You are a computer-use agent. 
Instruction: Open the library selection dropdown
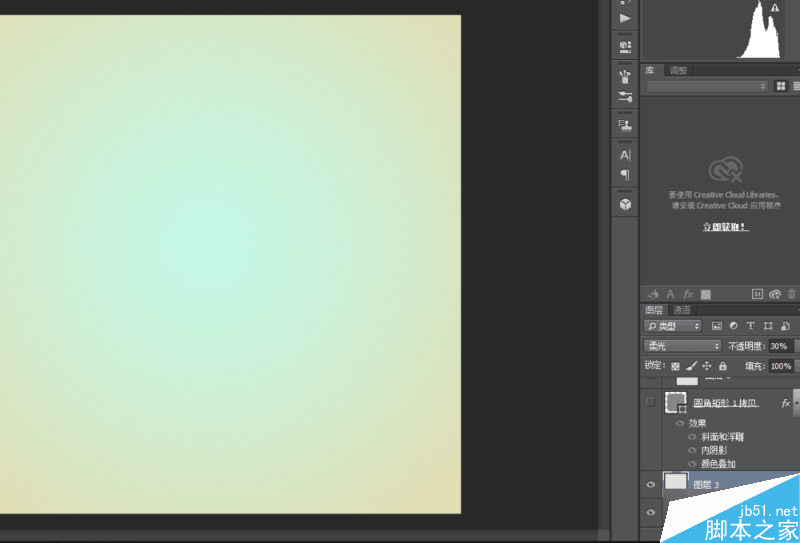707,86
